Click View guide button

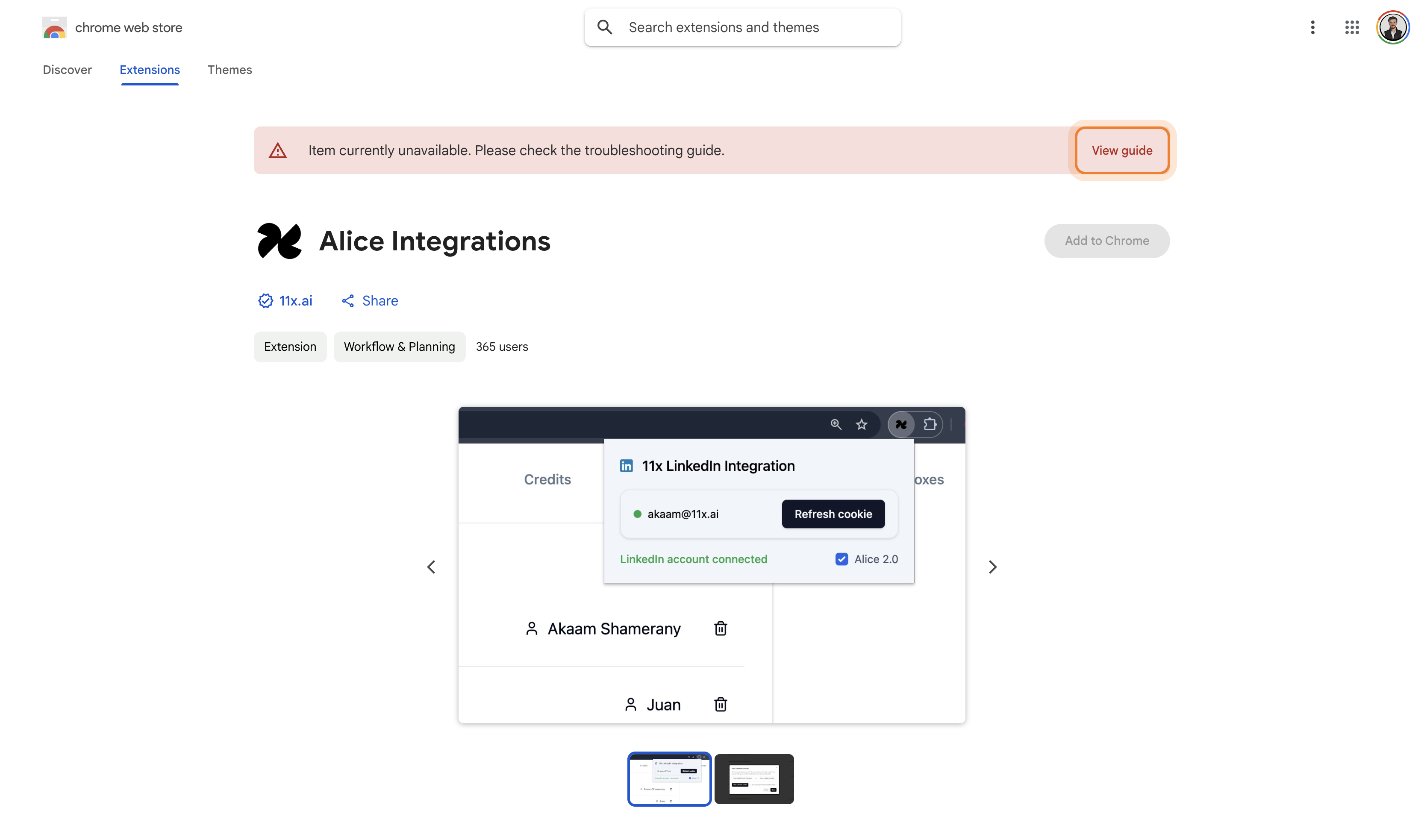[1122, 150]
